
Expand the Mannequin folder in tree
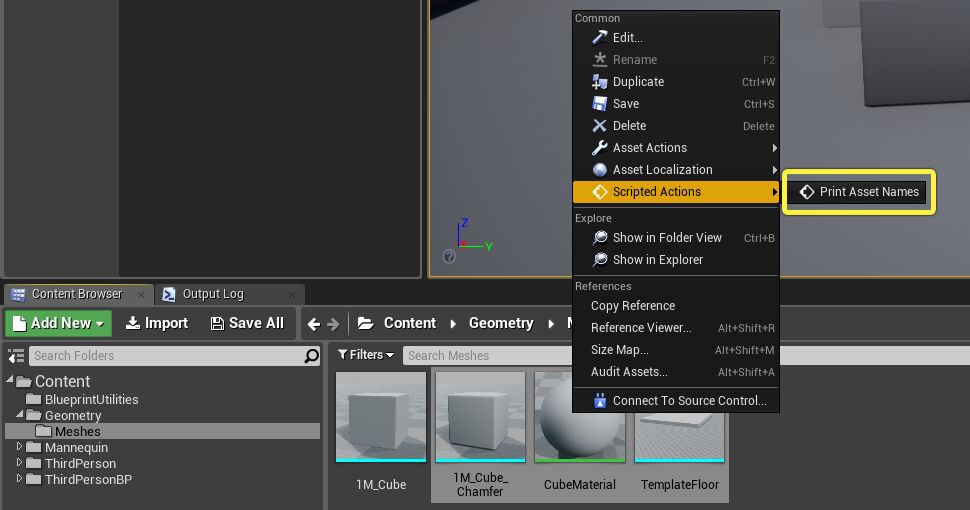[20, 448]
